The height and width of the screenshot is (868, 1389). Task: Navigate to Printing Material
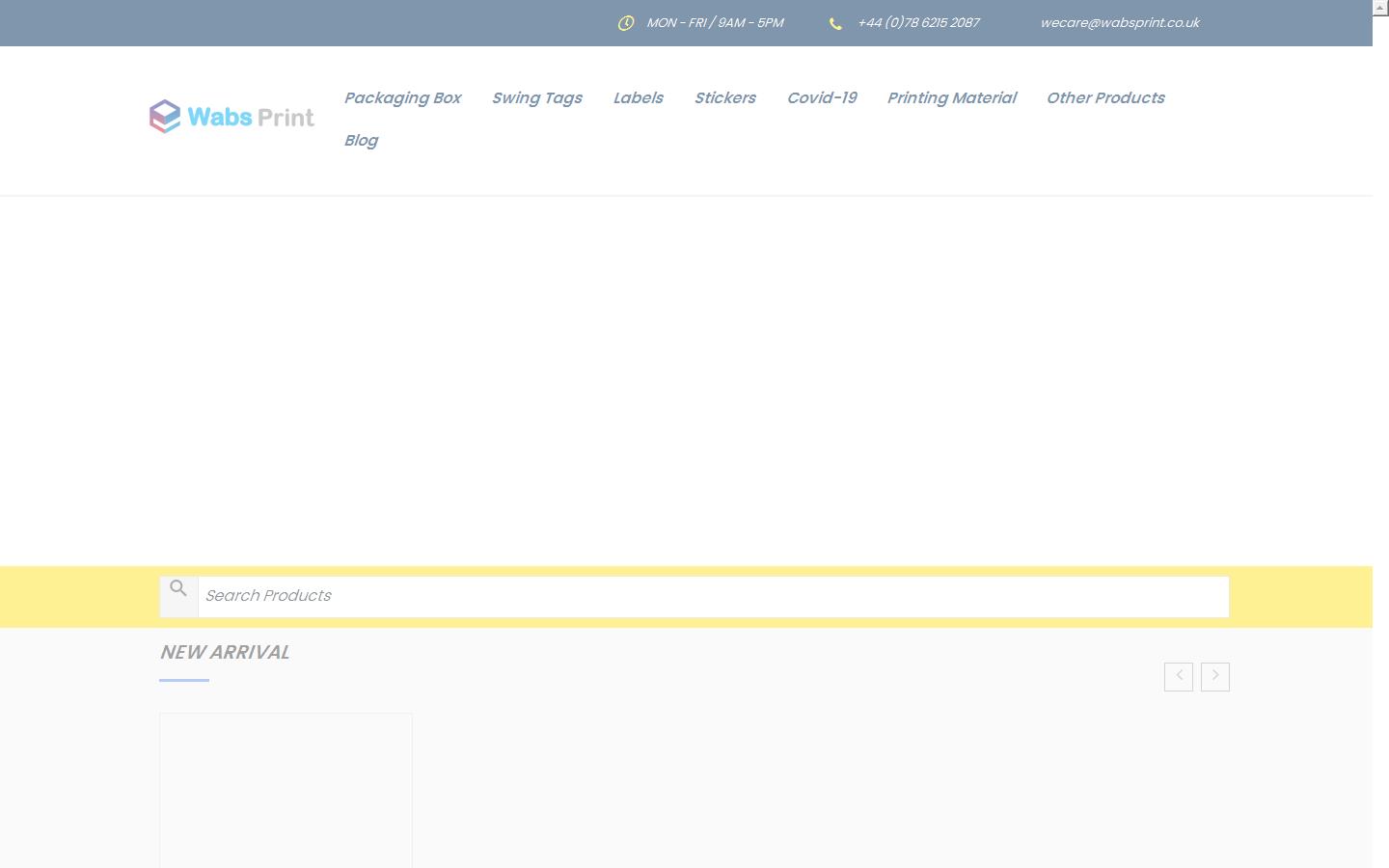pyautogui.click(x=951, y=98)
